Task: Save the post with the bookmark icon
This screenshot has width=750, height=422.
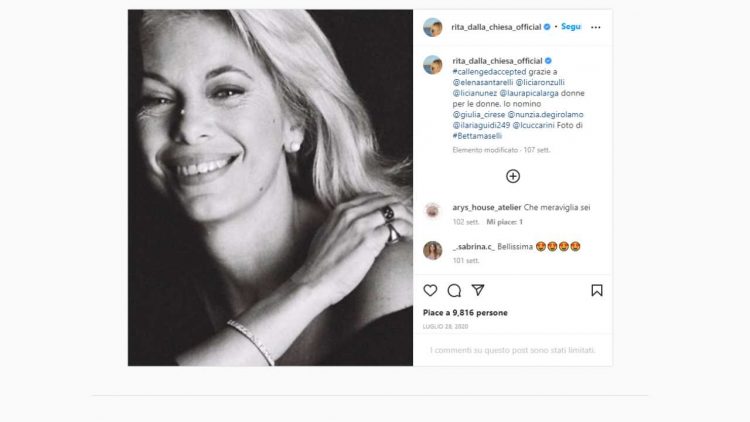Action: click(x=596, y=290)
